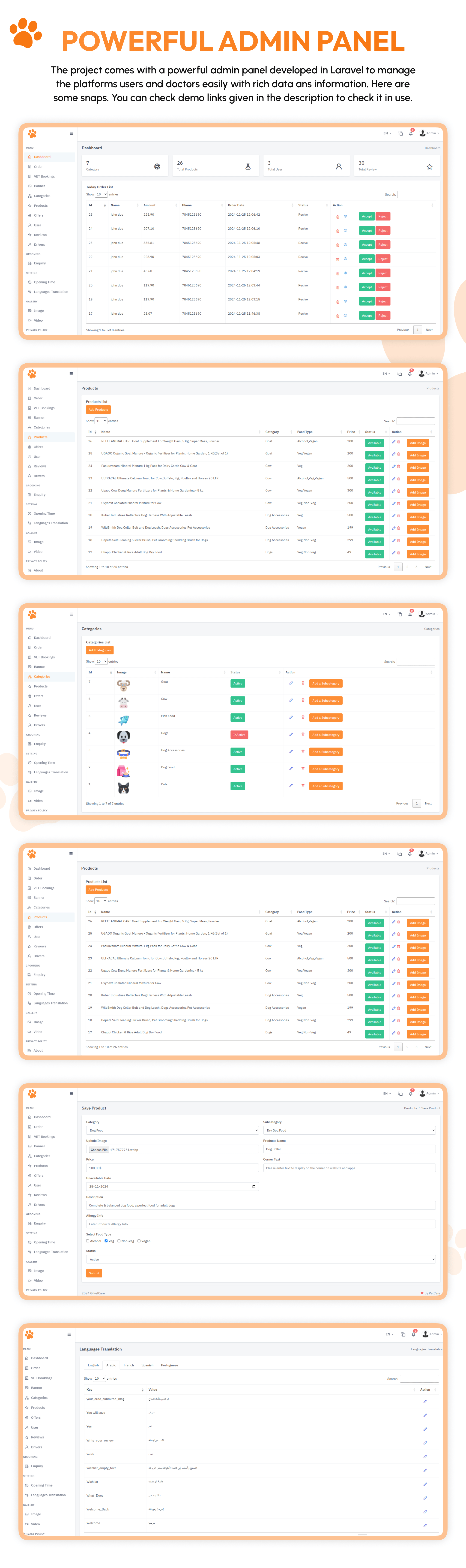466x1568 pixels.
Task: Click the paw logo in Dashboard panel sidebar
Action: click(x=32, y=133)
